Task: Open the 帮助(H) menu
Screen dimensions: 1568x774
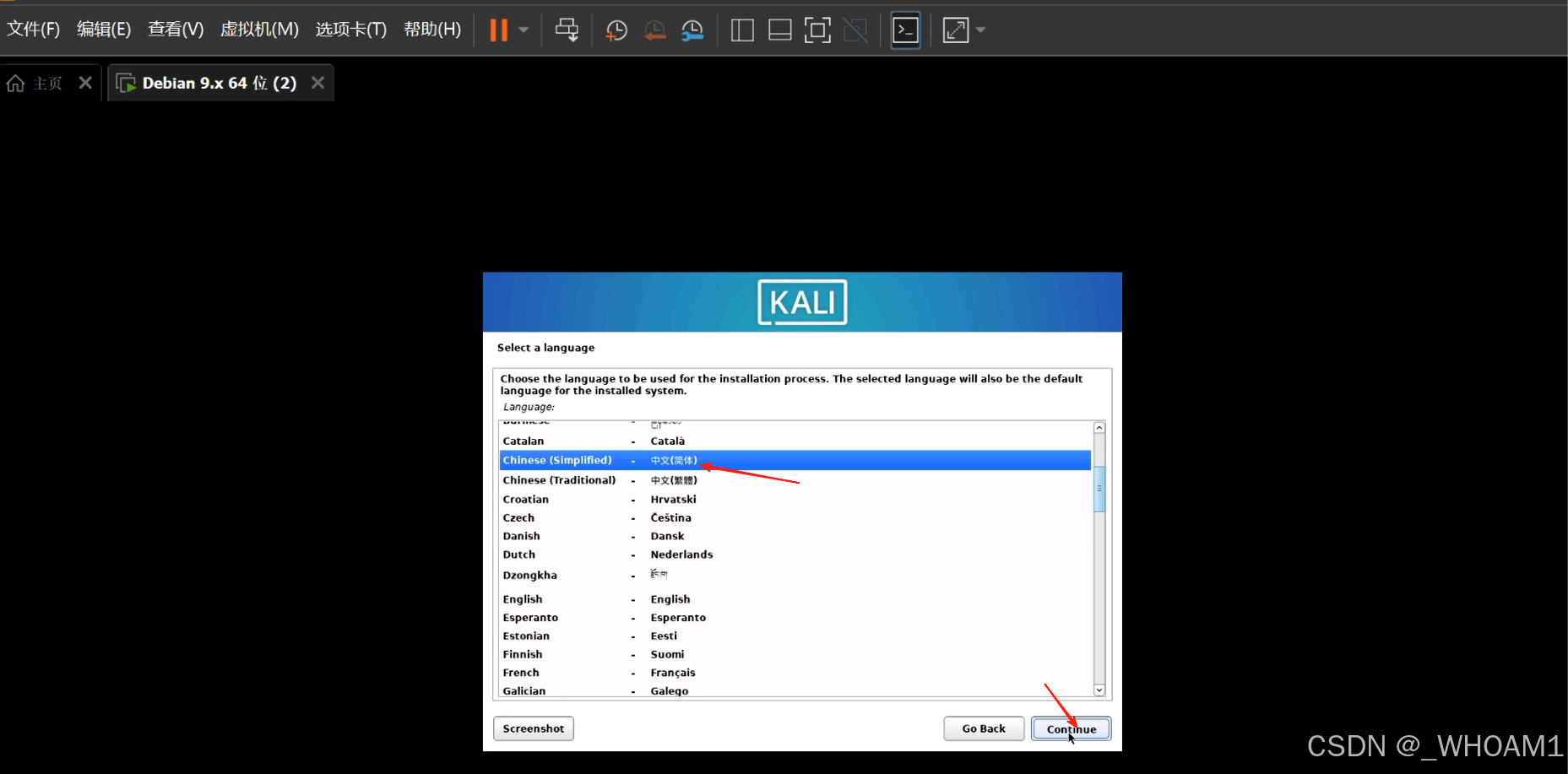Action: [432, 30]
